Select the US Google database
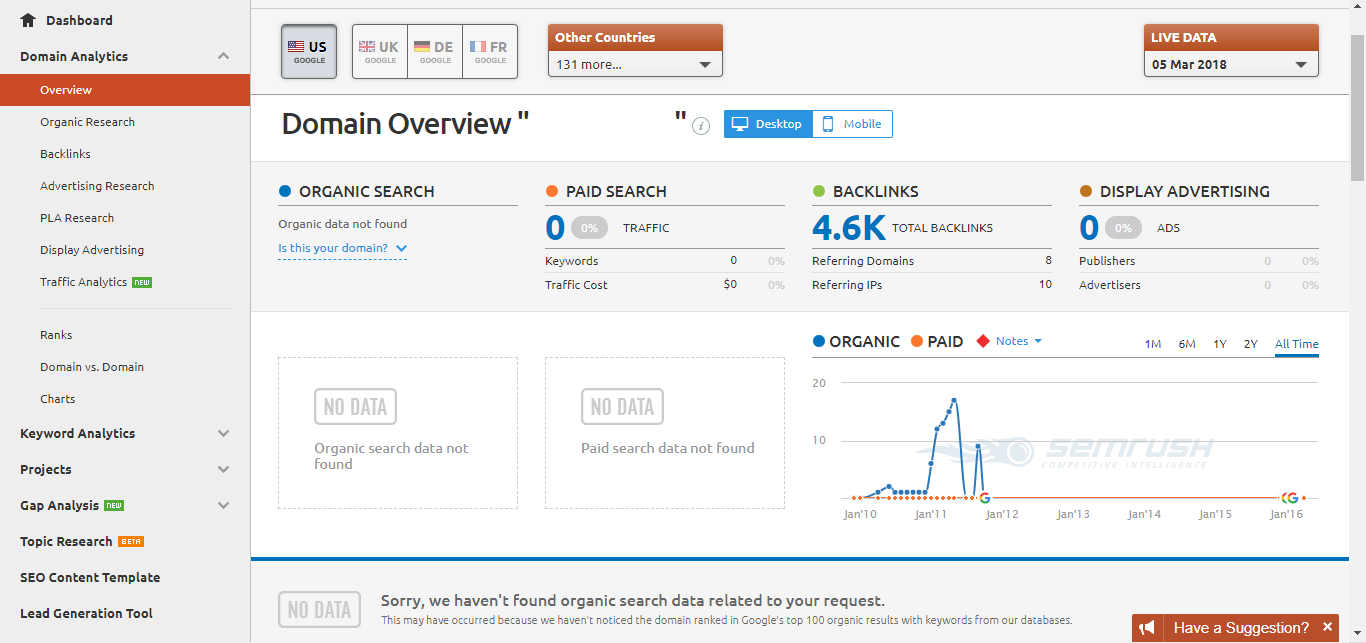The image size is (1366, 643). coord(309,52)
